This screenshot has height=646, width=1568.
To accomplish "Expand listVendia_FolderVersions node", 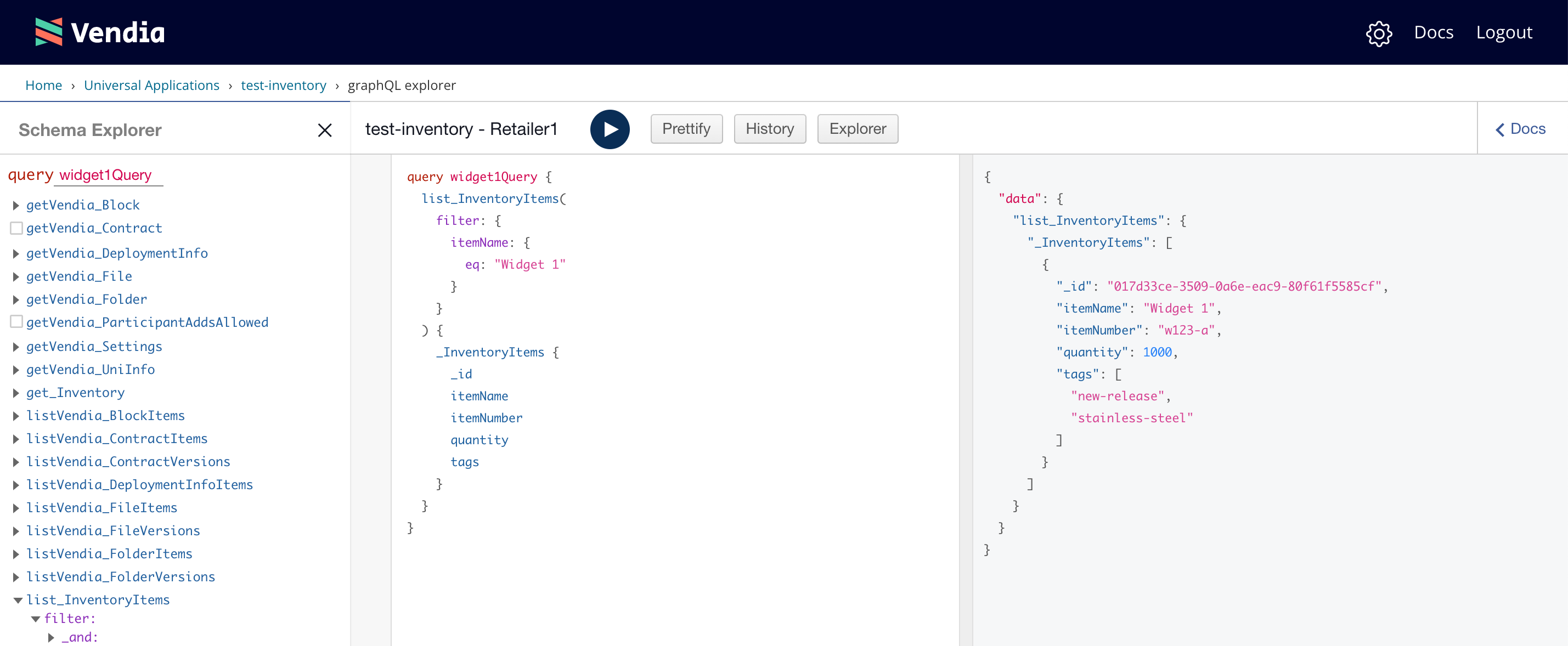I will pyautogui.click(x=16, y=577).
